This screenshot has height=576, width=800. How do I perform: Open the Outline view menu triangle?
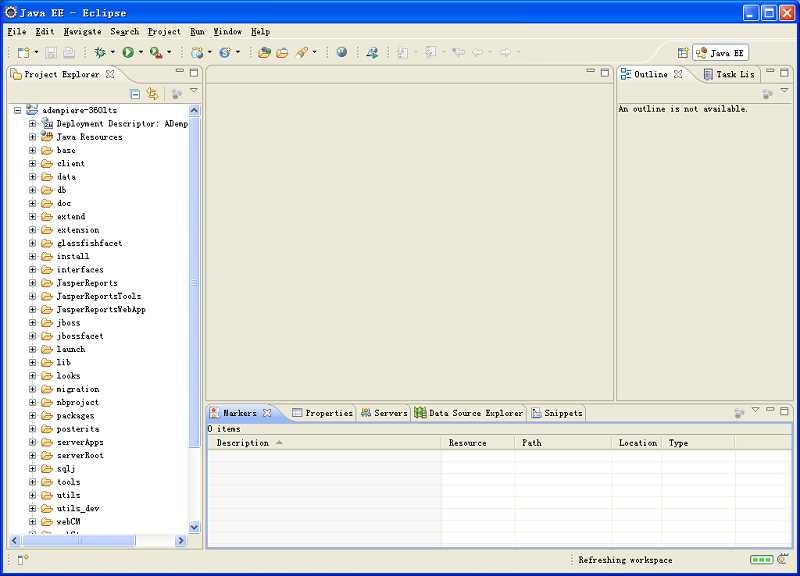(x=784, y=90)
